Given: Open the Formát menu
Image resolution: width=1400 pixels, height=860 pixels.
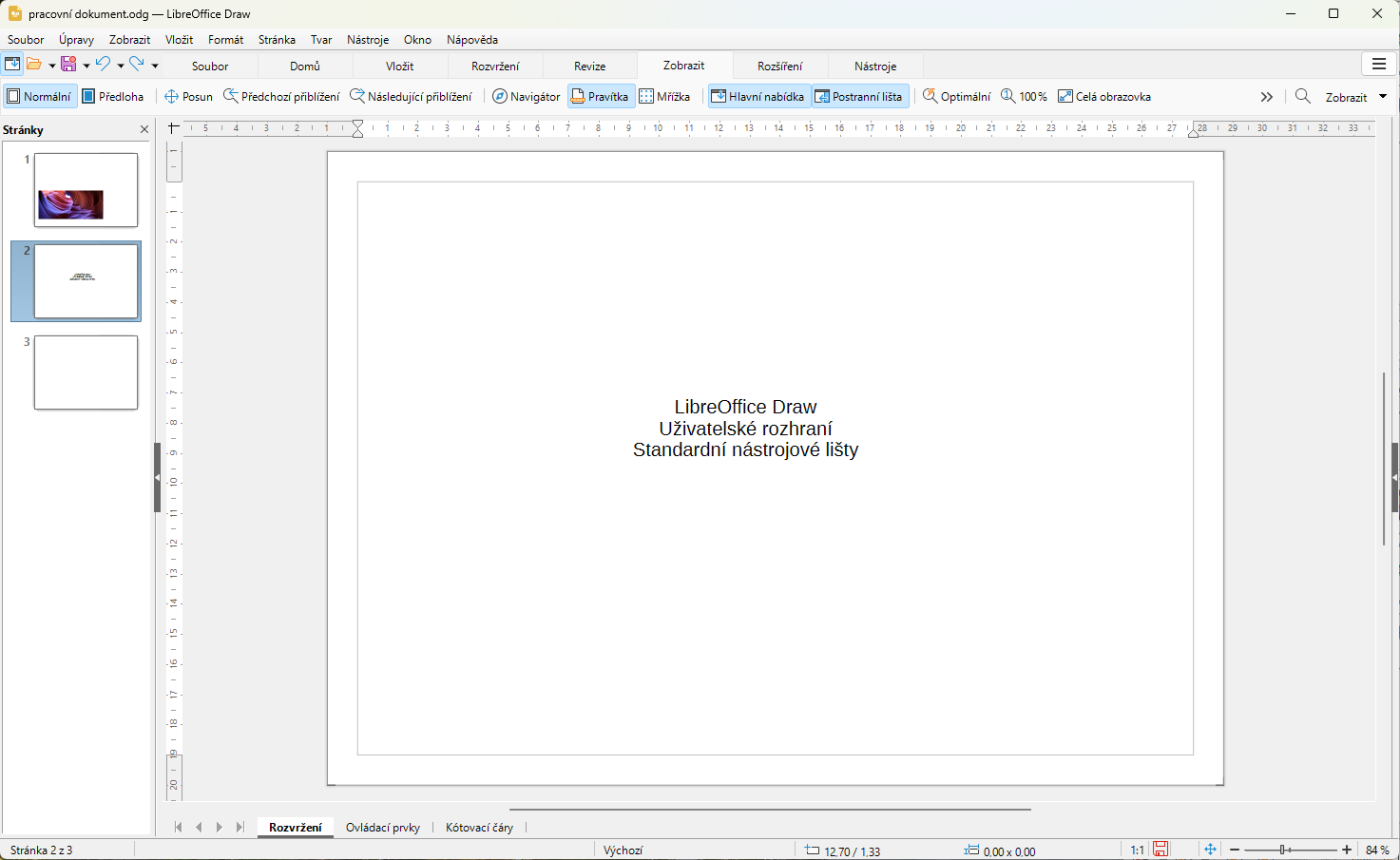Looking at the screenshot, I should tap(226, 40).
